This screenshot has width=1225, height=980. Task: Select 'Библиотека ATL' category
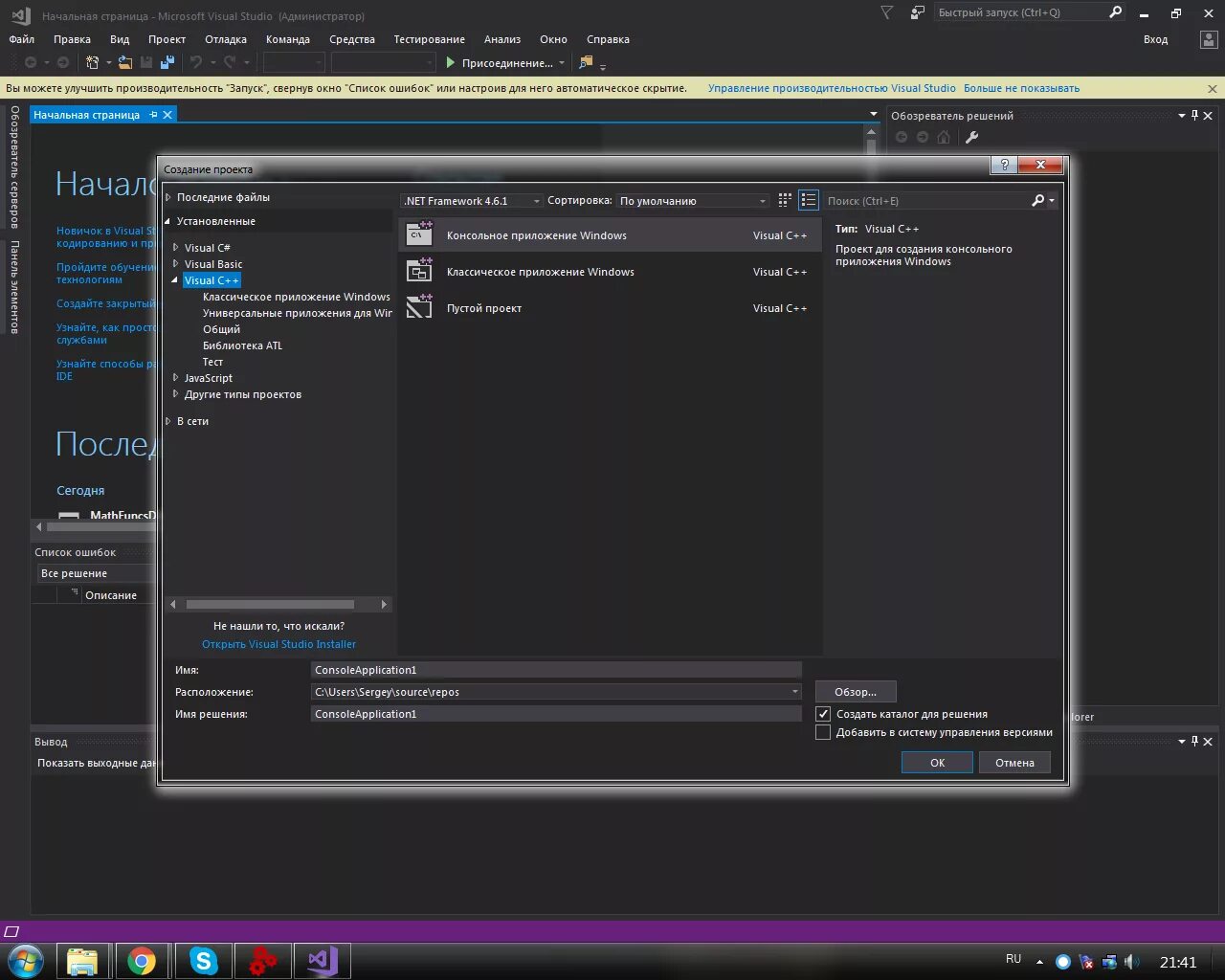click(x=243, y=345)
